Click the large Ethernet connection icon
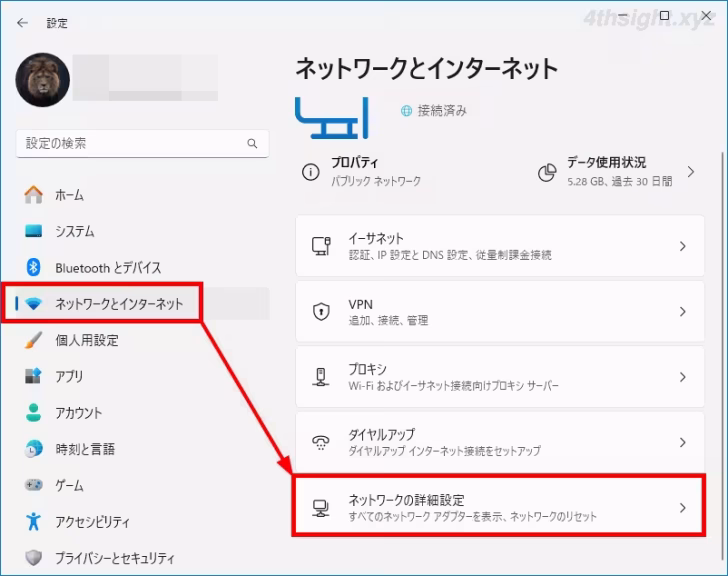Viewport: 728px width, 576px height. pos(332,118)
